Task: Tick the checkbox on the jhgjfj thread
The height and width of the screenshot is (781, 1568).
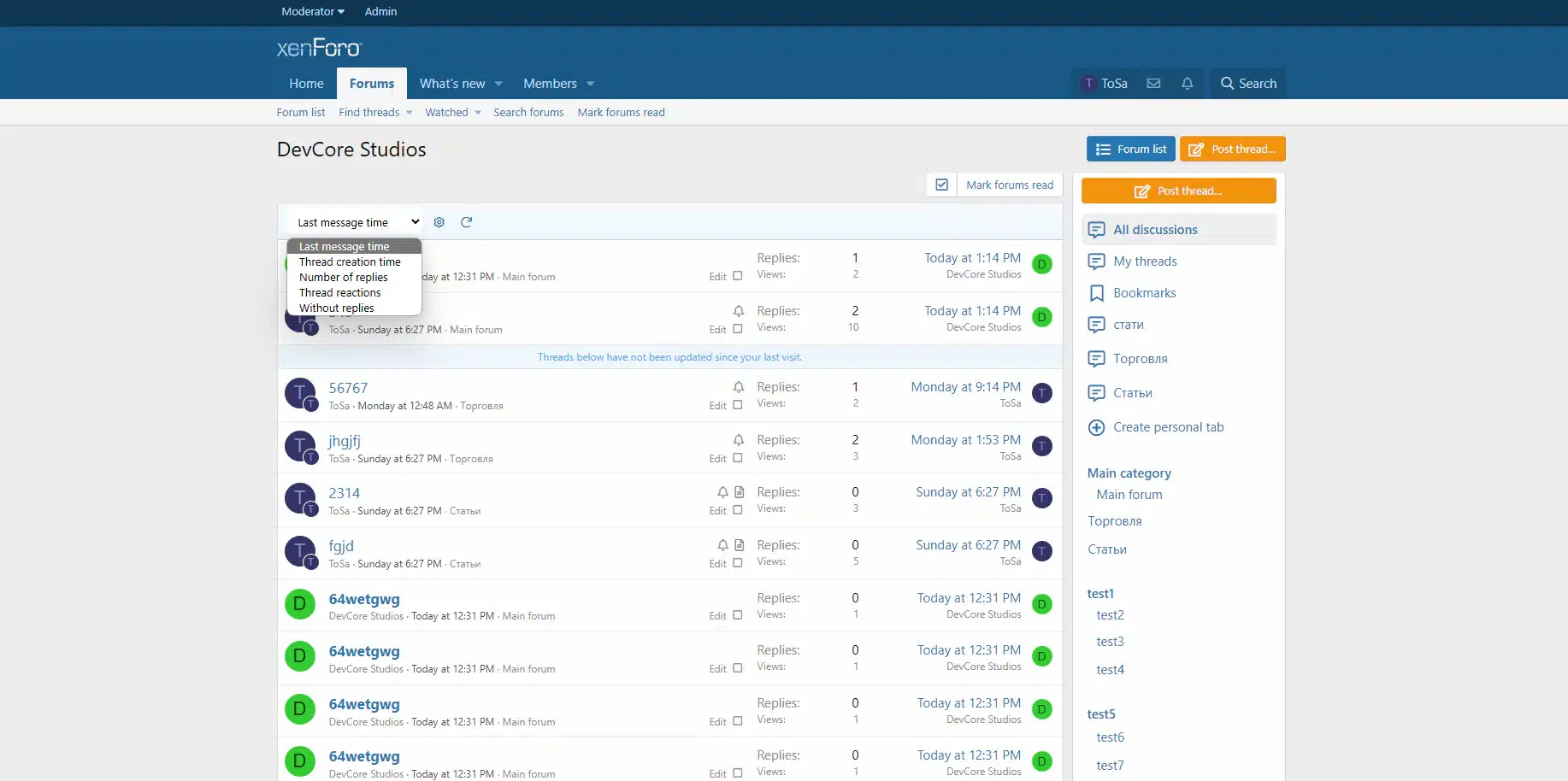Action: (x=738, y=458)
